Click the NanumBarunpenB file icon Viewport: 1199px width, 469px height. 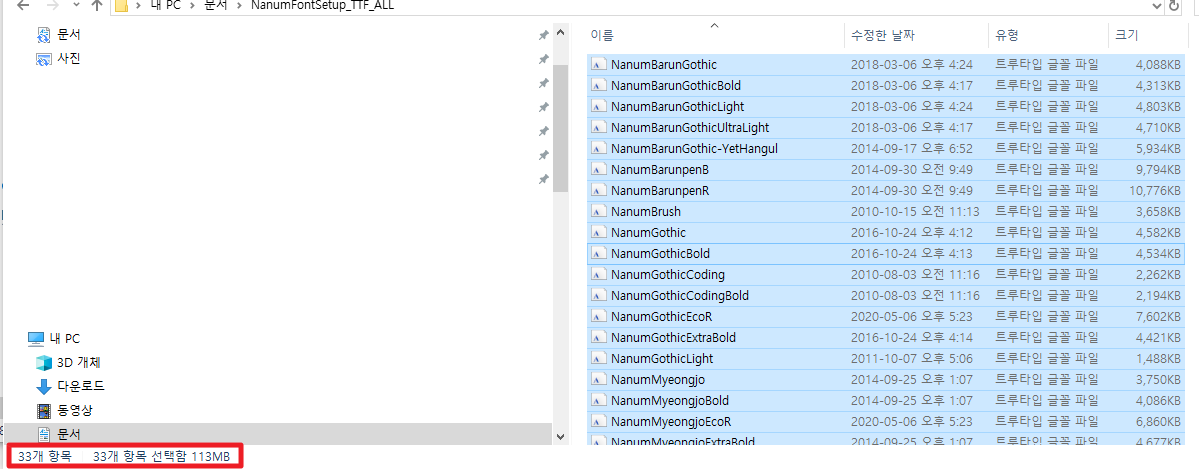(600, 170)
